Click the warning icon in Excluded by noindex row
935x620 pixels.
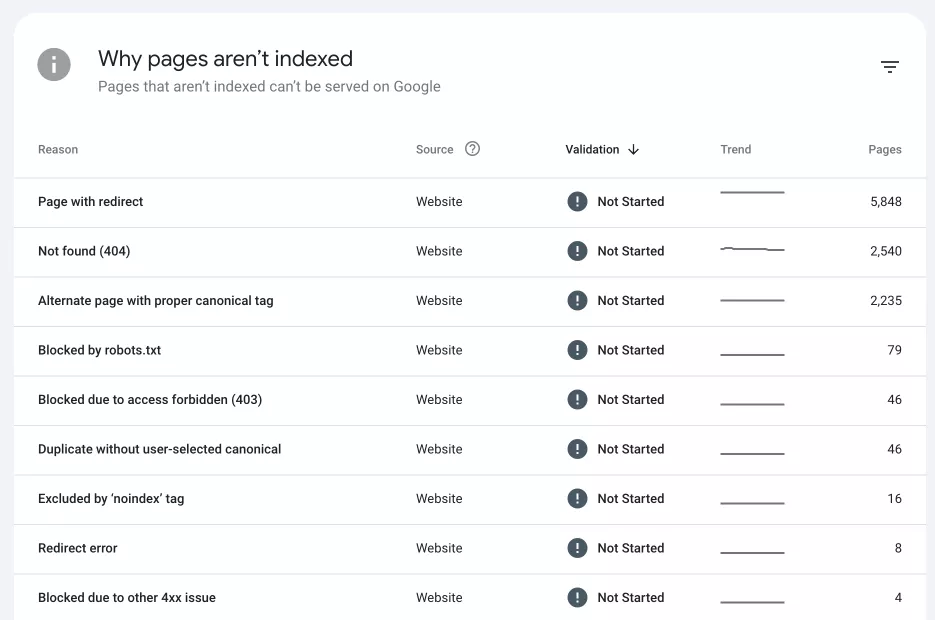(577, 498)
